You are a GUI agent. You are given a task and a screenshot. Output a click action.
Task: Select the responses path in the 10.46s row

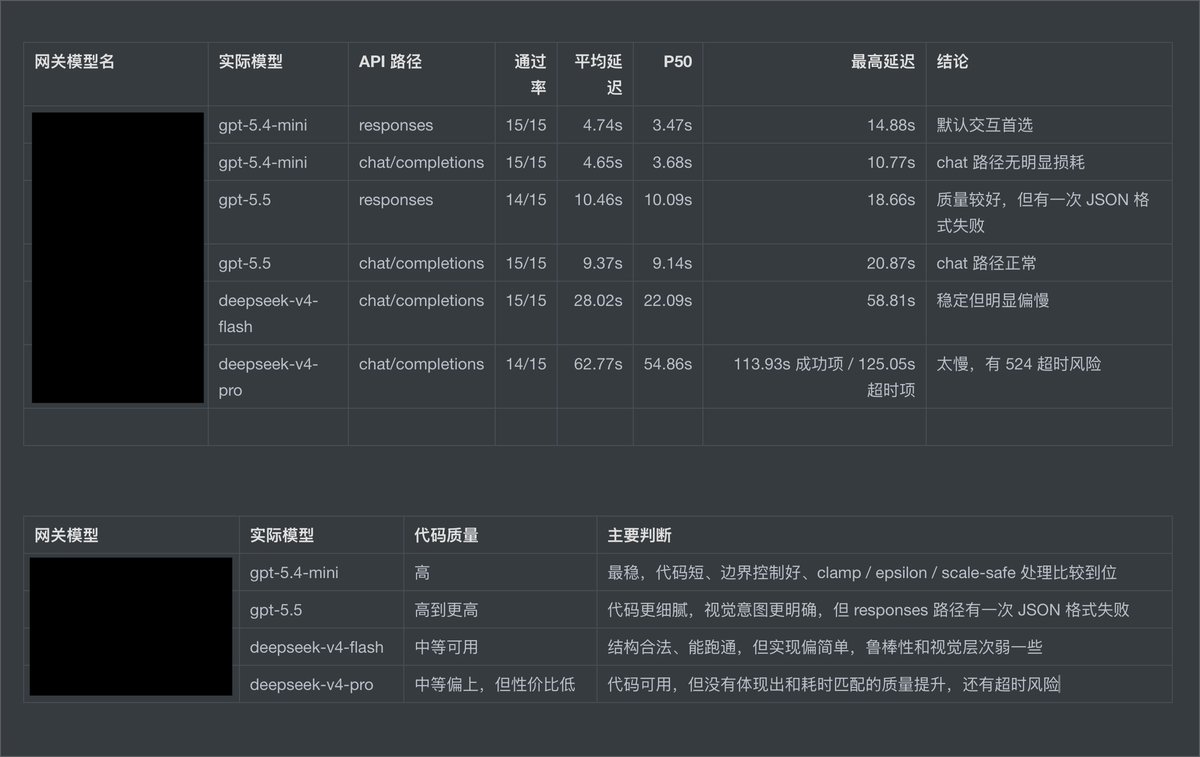pos(396,199)
